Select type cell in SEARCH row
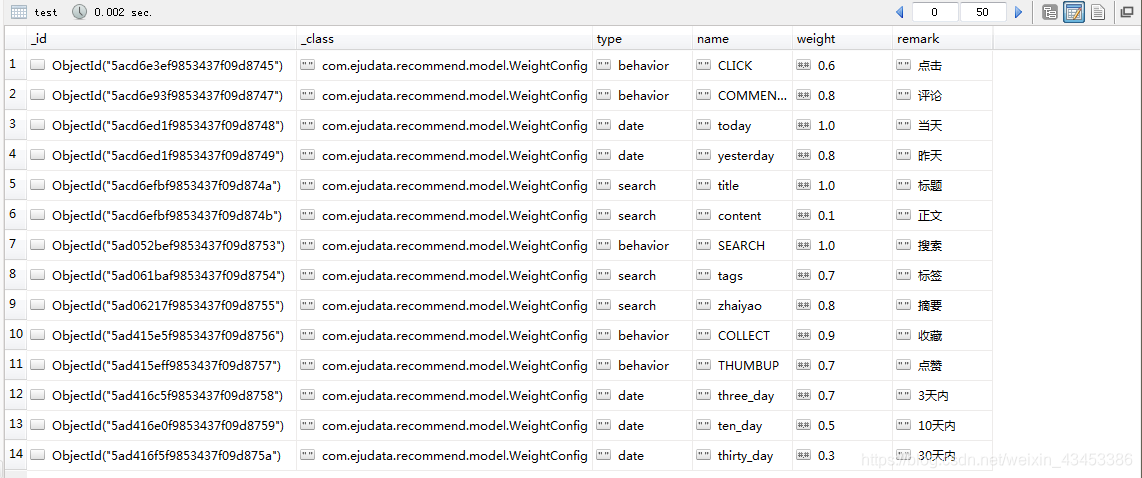 pyautogui.click(x=642, y=246)
